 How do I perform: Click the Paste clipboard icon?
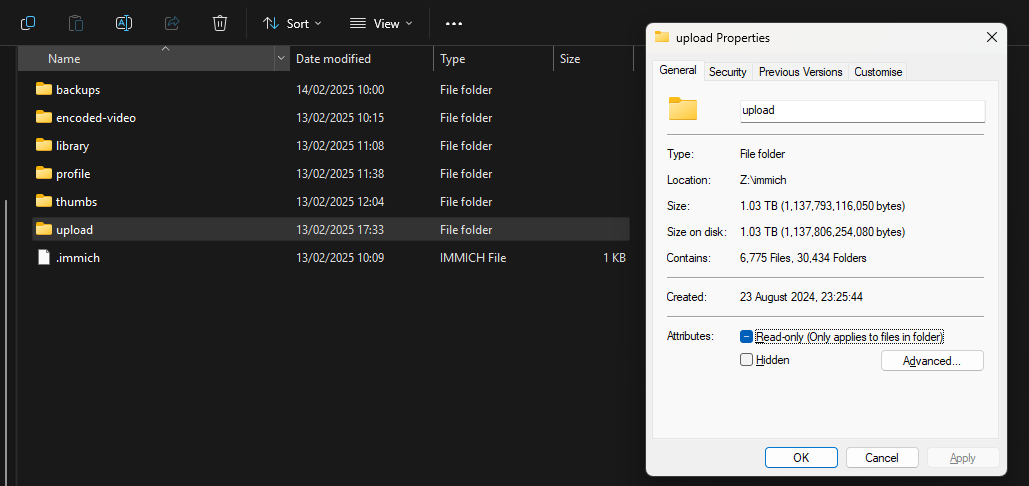point(76,22)
